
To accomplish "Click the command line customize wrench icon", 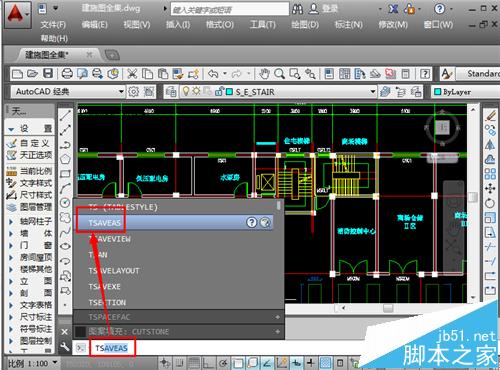I will point(65,347).
